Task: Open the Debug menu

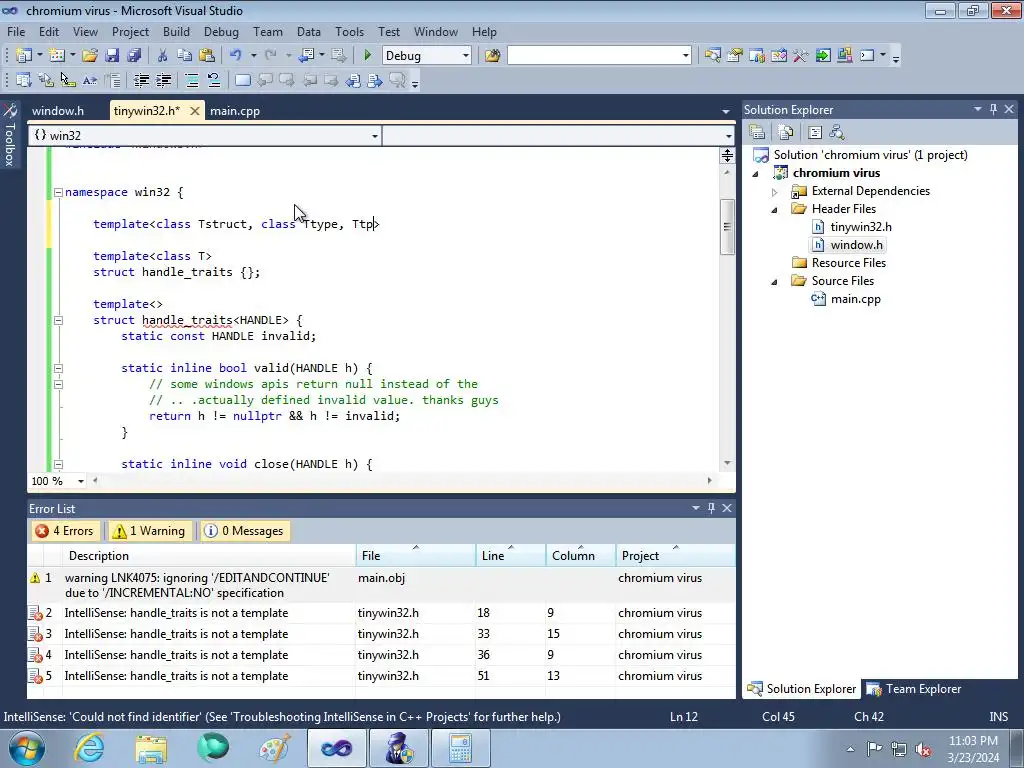Action: [x=221, y=32]
